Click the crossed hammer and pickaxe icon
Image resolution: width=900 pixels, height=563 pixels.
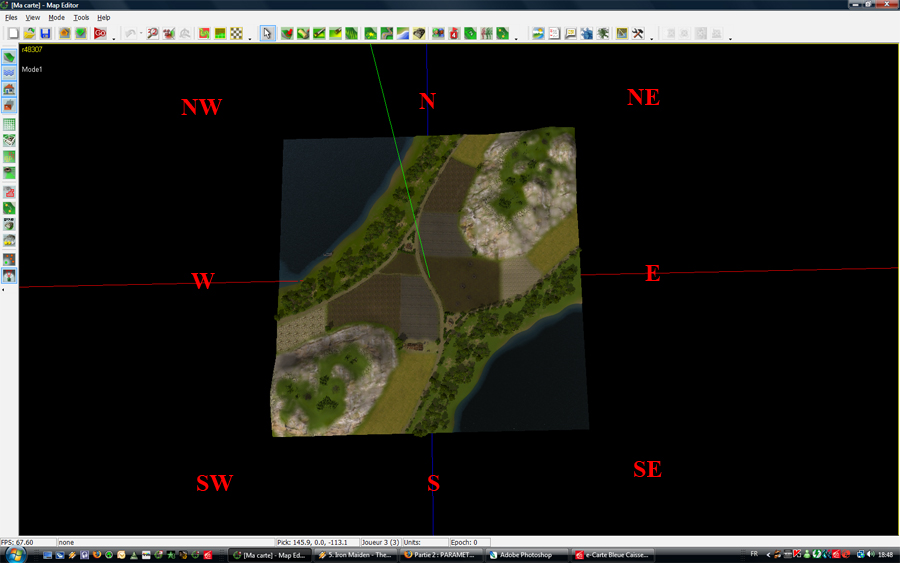click(638, 33)
